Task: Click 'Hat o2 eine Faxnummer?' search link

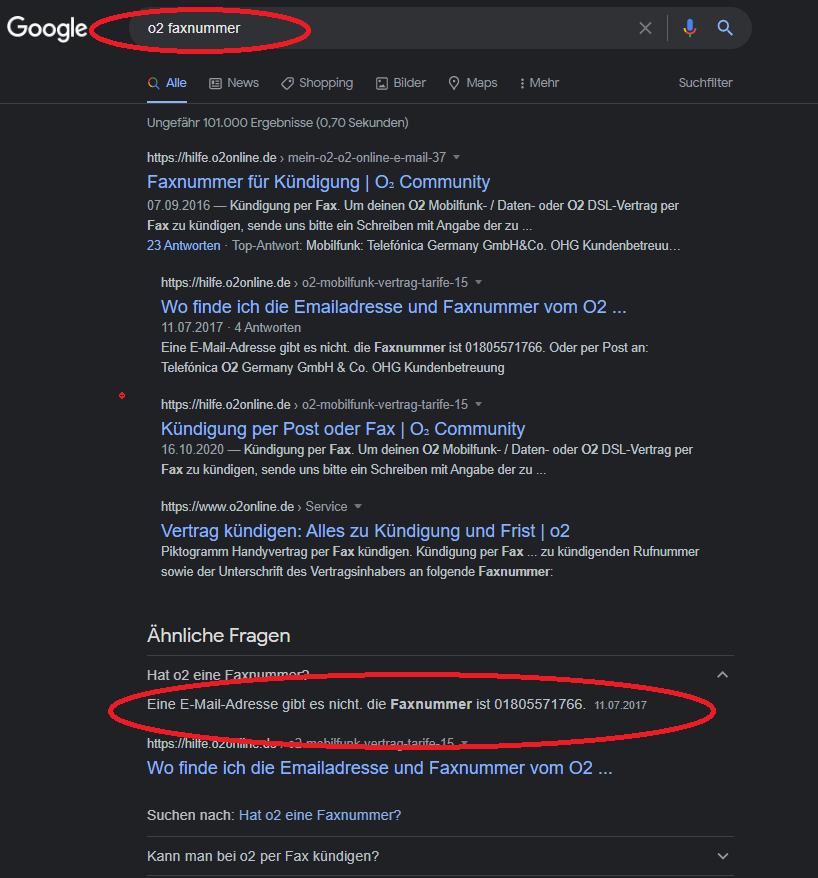Action: pyautogui.click(x=320, y=815)
